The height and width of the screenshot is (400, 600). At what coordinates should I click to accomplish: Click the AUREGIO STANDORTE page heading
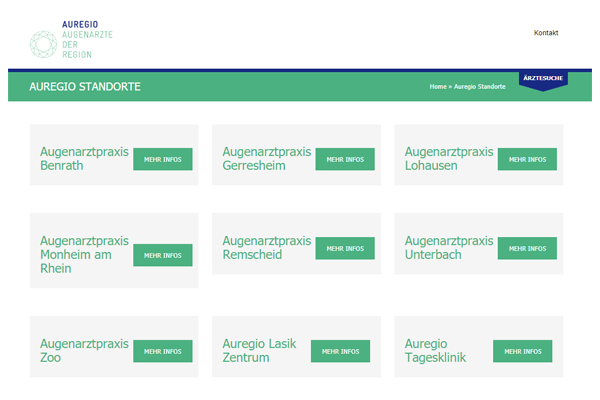85,87
